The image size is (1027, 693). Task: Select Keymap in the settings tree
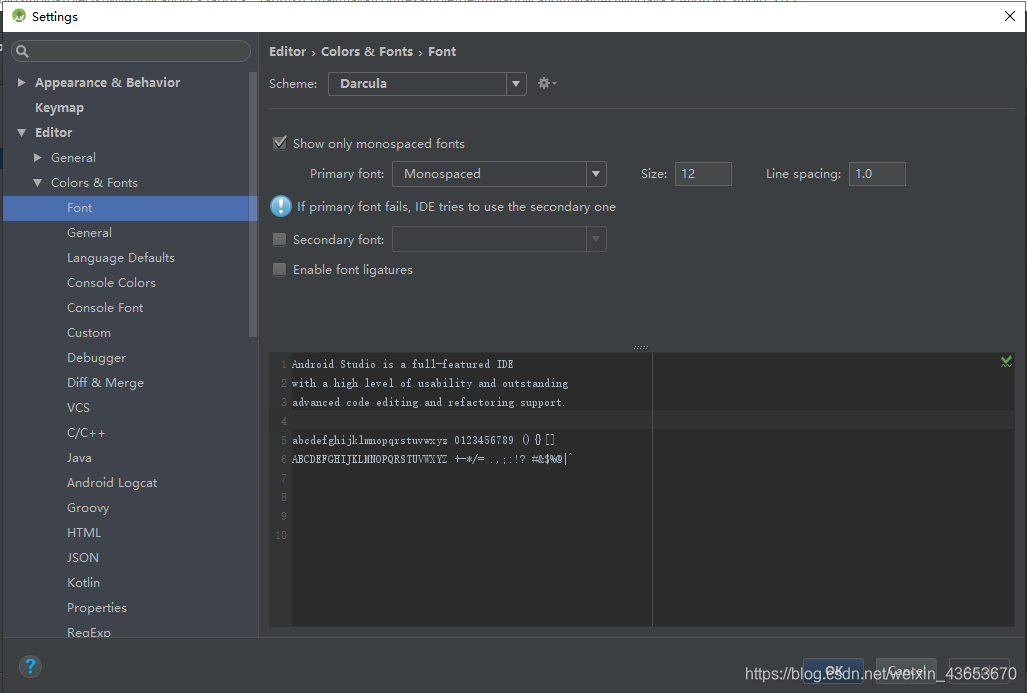[x=60, y=107]
